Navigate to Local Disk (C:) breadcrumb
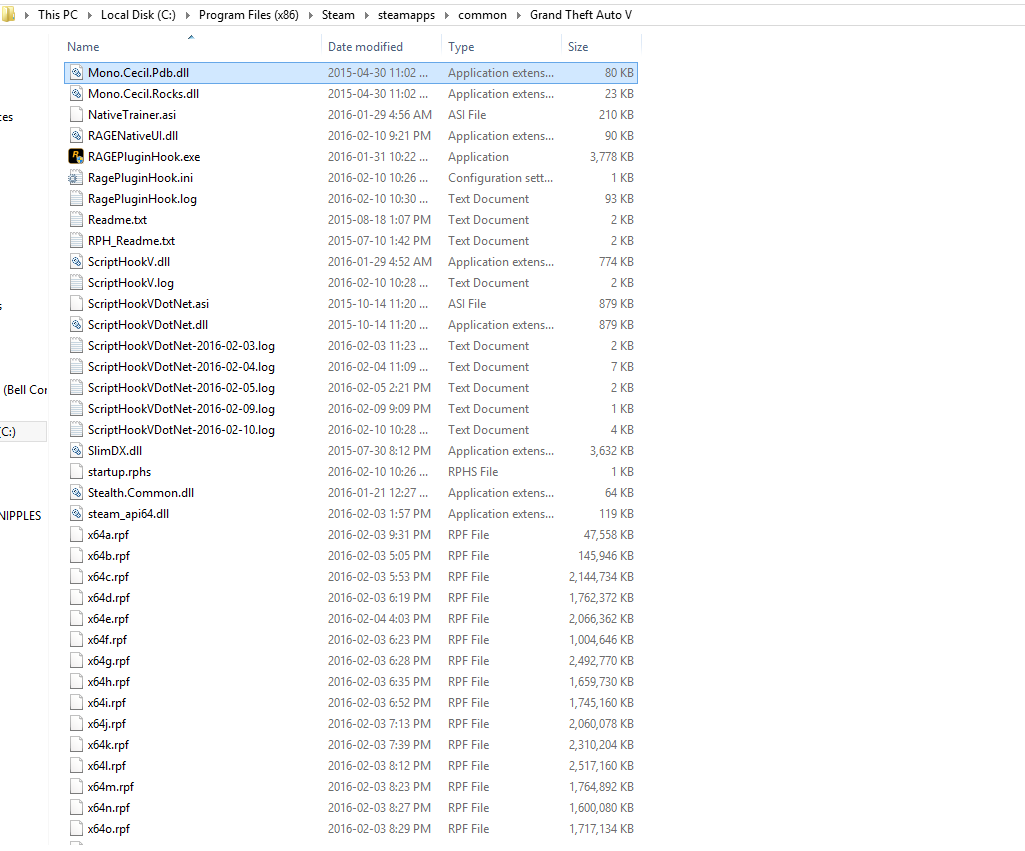The height and width of the screenshot is (851, 1025). tap(138, 14)
